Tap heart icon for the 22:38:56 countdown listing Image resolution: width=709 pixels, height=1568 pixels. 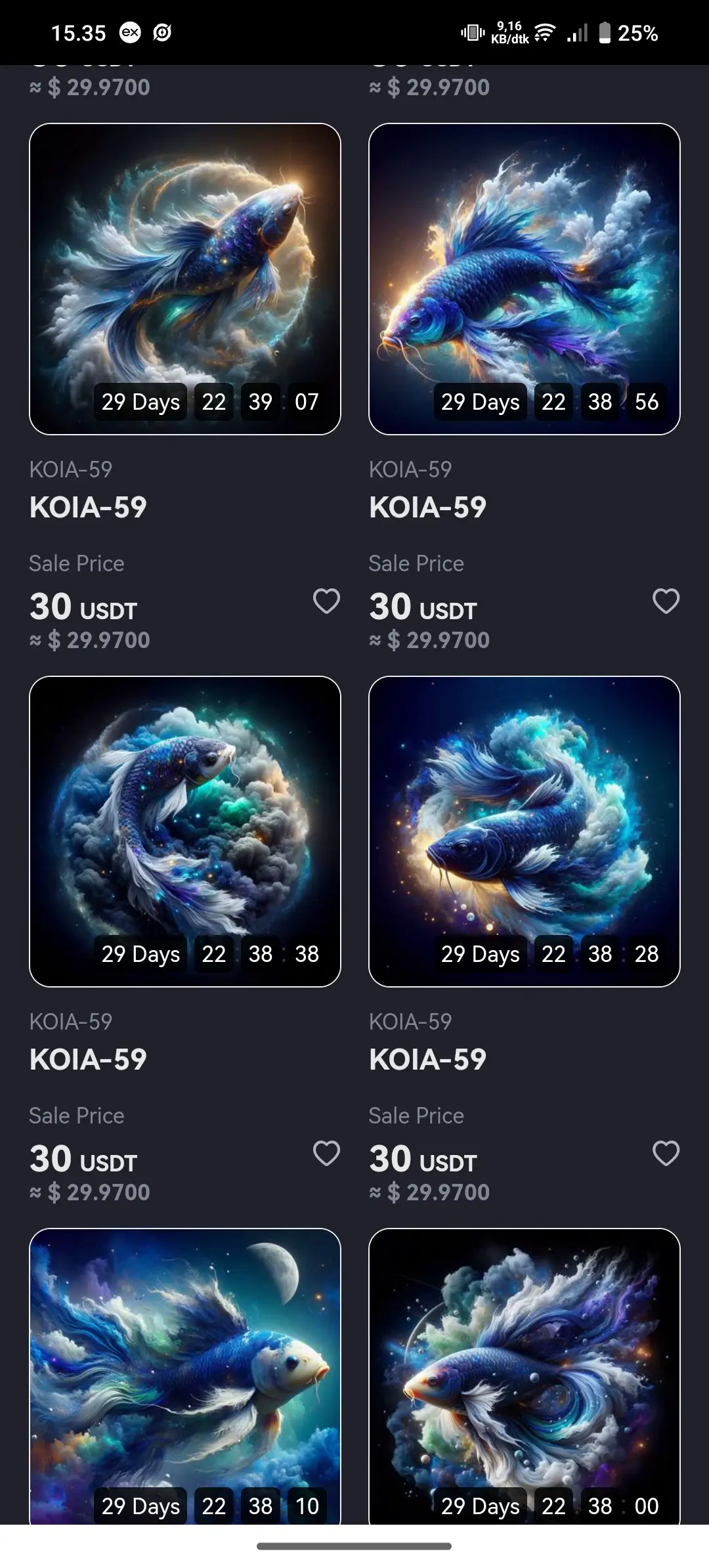[x=666, y=601]
